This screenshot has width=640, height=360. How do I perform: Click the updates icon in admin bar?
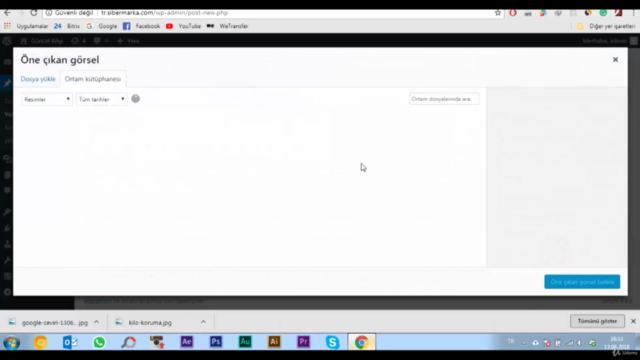click(x=78, y=41)
